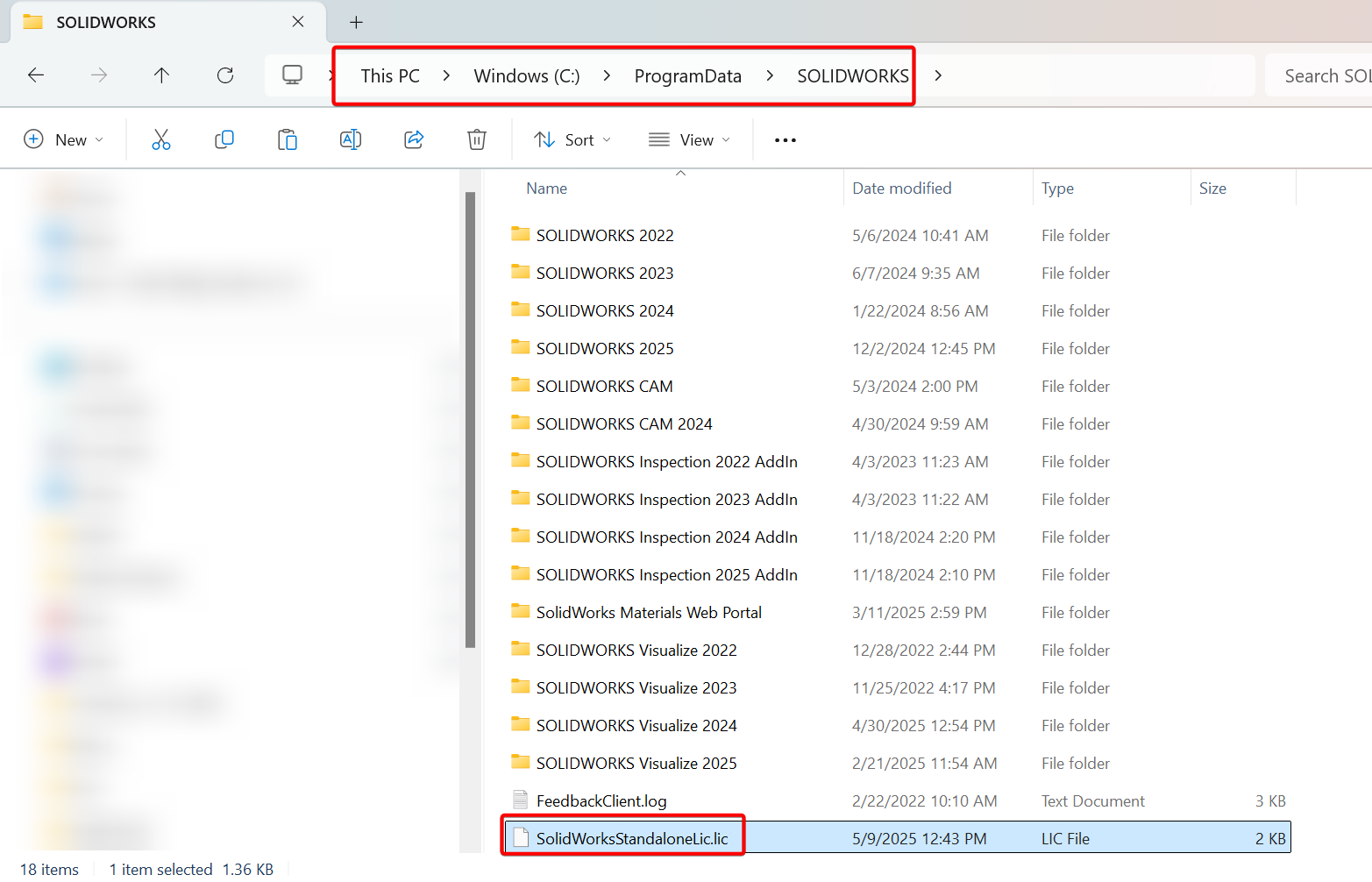Select SolidWorks Materials Web Portal folder
Image resolution: width=1372 pixels, height=882 pixels.
click(x=649, y=613)
